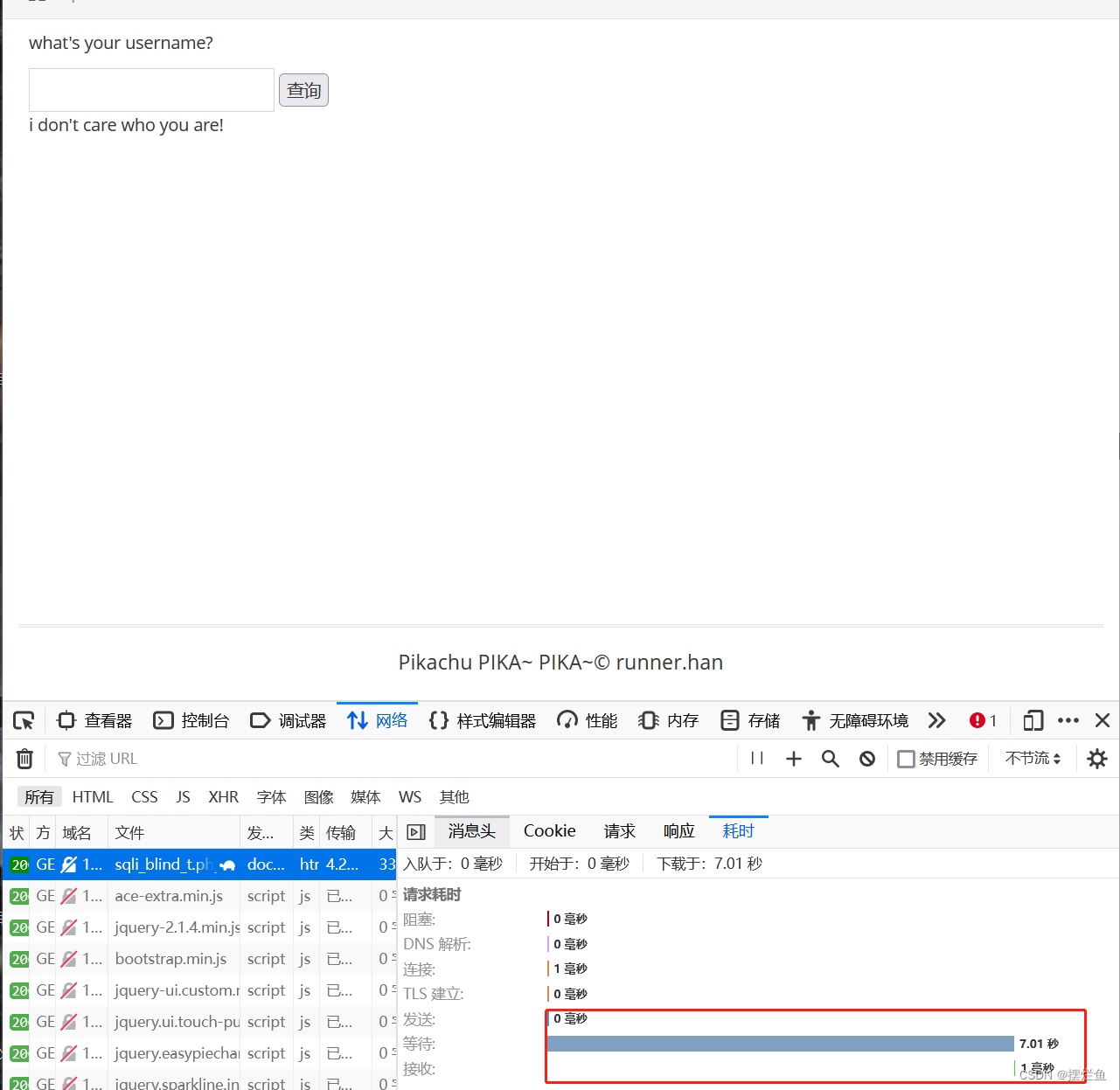Open the 调试器 debugger tab

coord(289,720)
